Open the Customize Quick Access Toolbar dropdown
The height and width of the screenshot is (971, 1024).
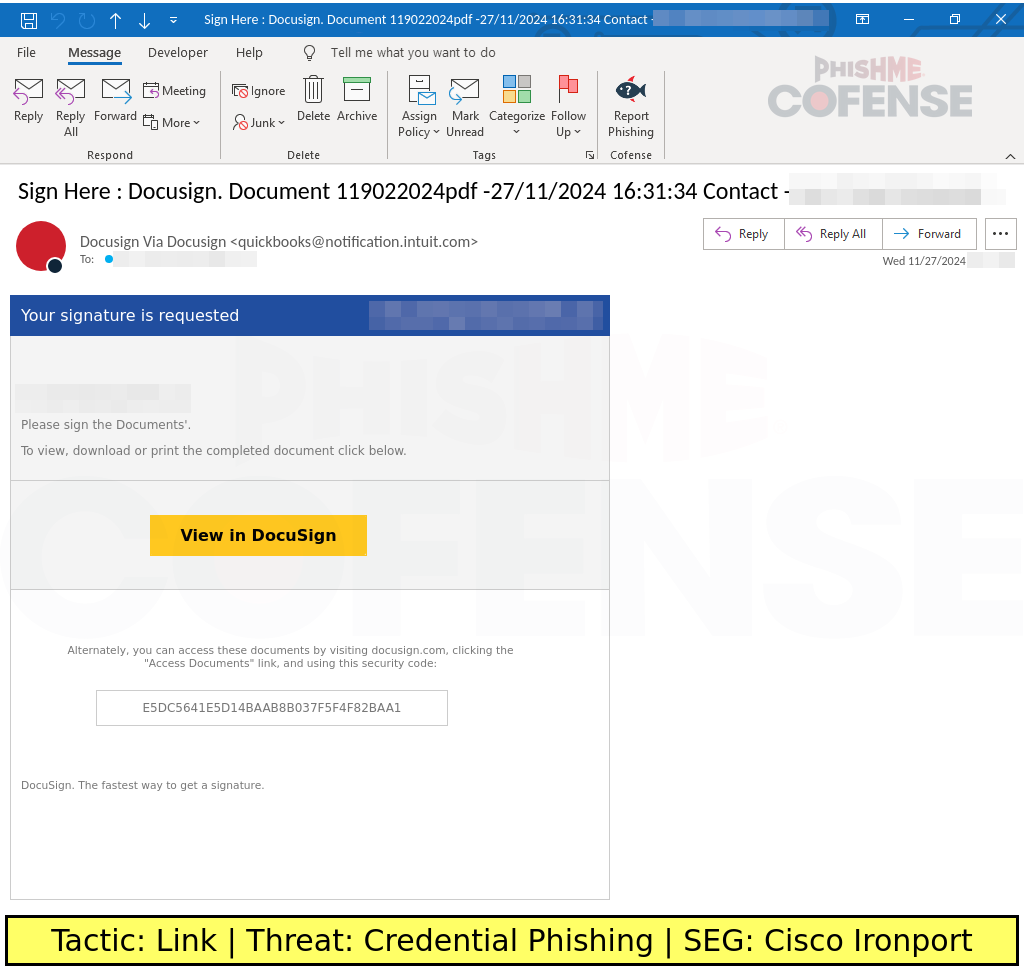[173, 20]
